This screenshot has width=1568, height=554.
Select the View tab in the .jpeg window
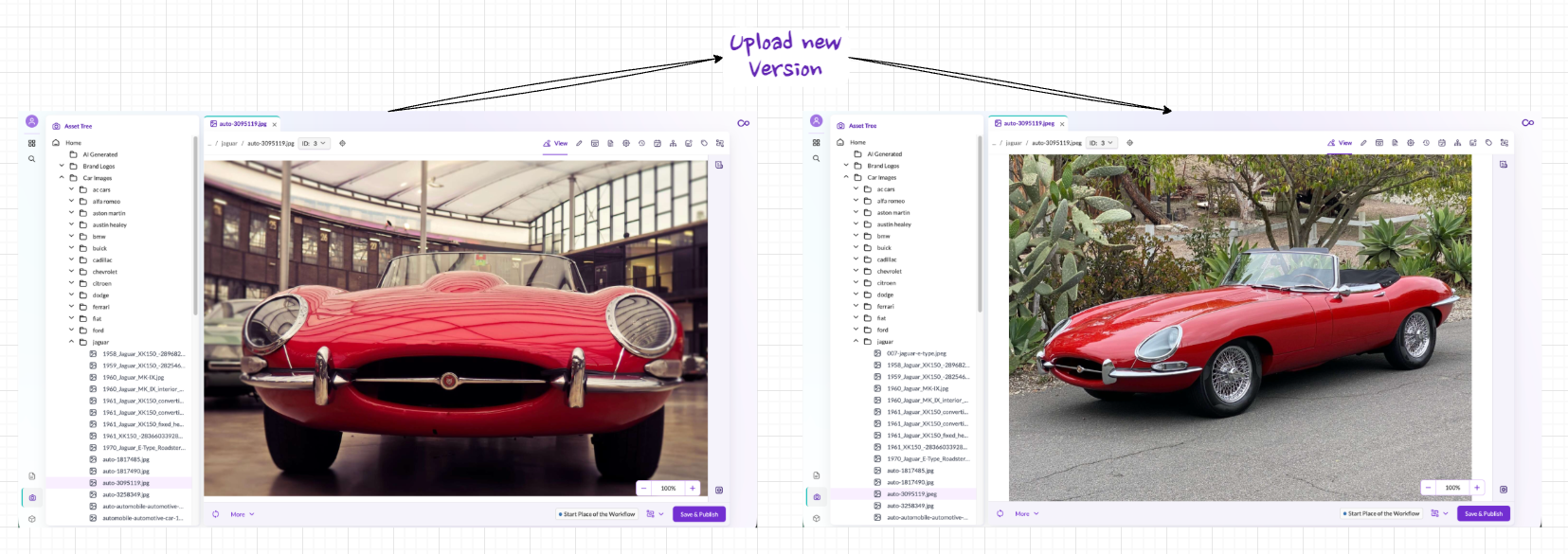point(1340,143)
